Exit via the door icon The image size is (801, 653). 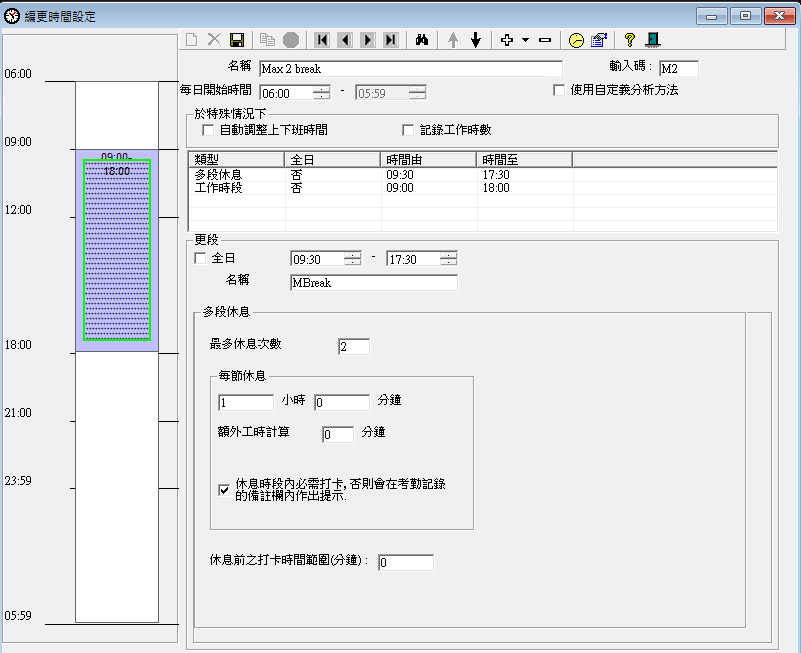[x=653, y=40]
